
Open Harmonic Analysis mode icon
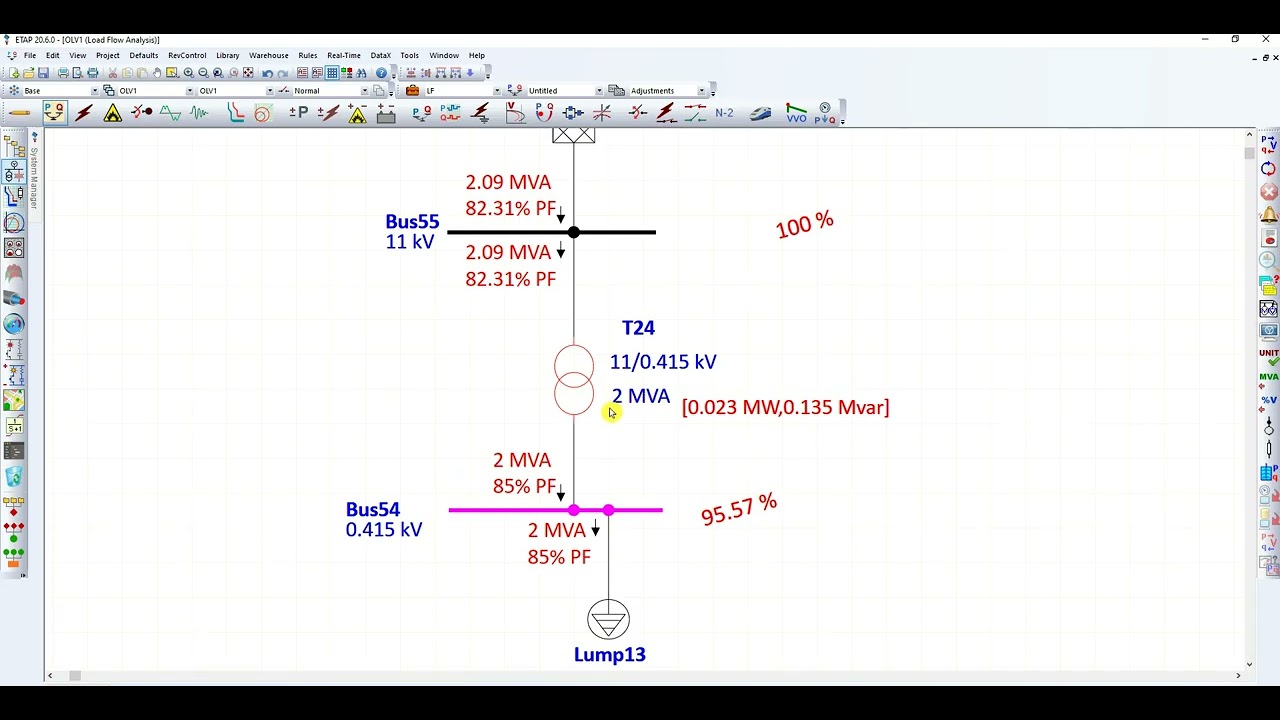(170, 113)
